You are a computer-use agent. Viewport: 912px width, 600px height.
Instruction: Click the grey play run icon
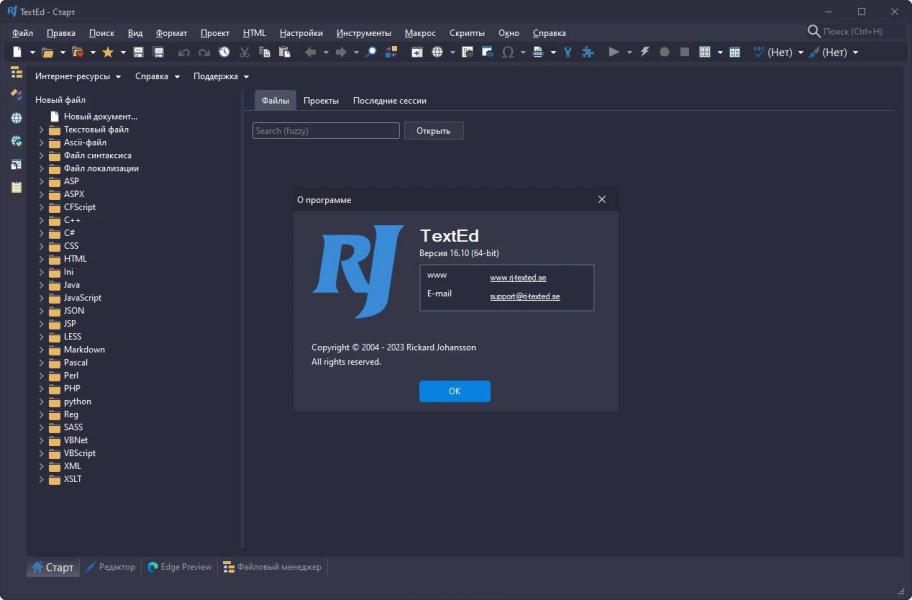pyautogui.click(x=614, y=52)
